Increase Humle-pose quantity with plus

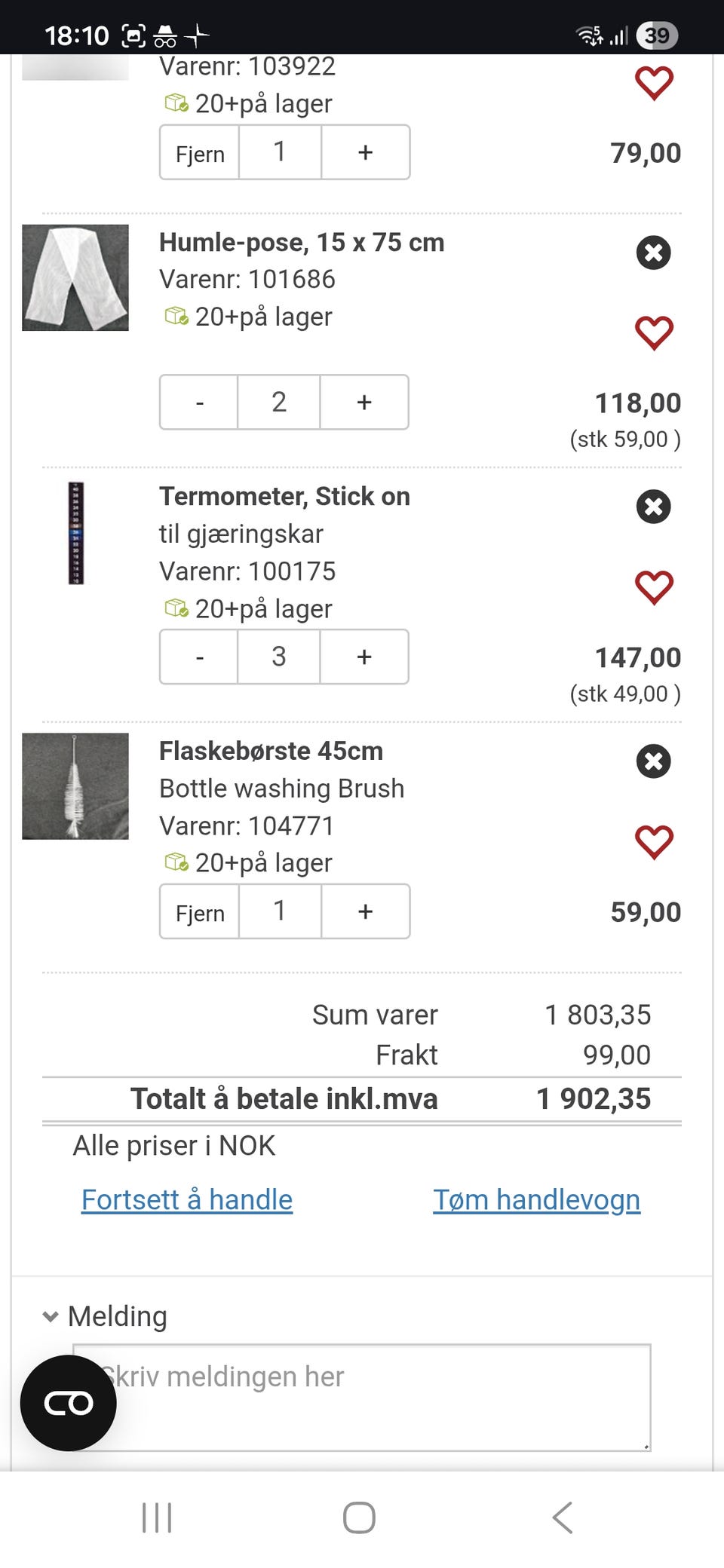click(364, 403)
